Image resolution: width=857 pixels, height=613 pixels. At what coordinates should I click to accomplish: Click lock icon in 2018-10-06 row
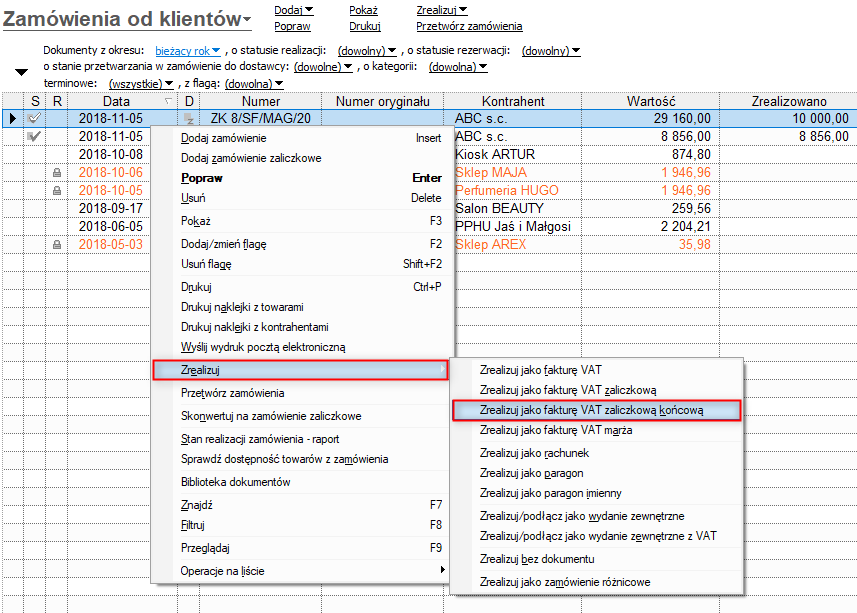[56, 173]
